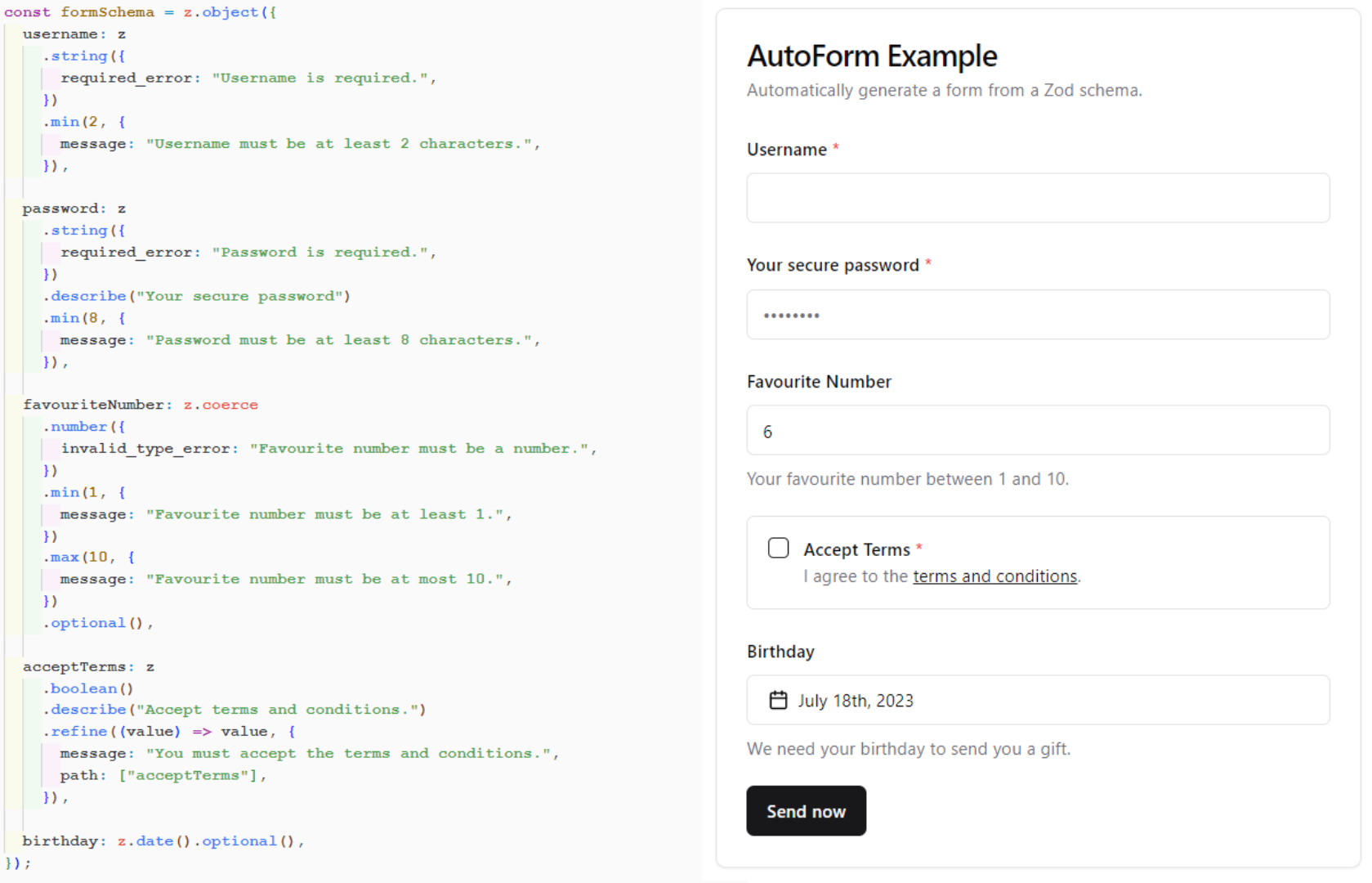Click text 'We need your birthday to send you a gift.'
Viewport: 1372px width, 883px height.
coord(909,749)
